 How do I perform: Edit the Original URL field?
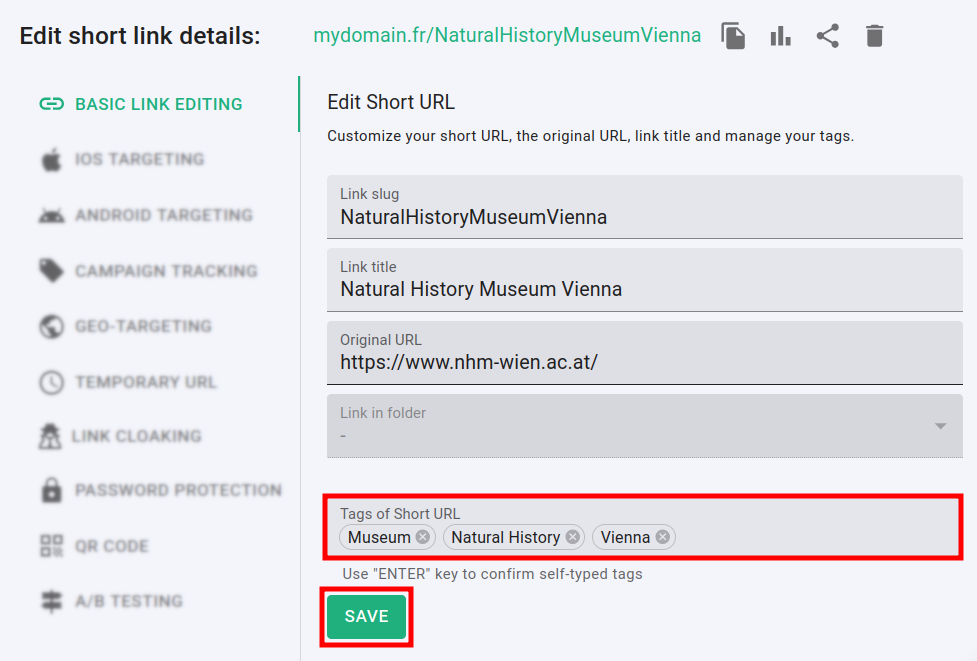pos(644,362)
